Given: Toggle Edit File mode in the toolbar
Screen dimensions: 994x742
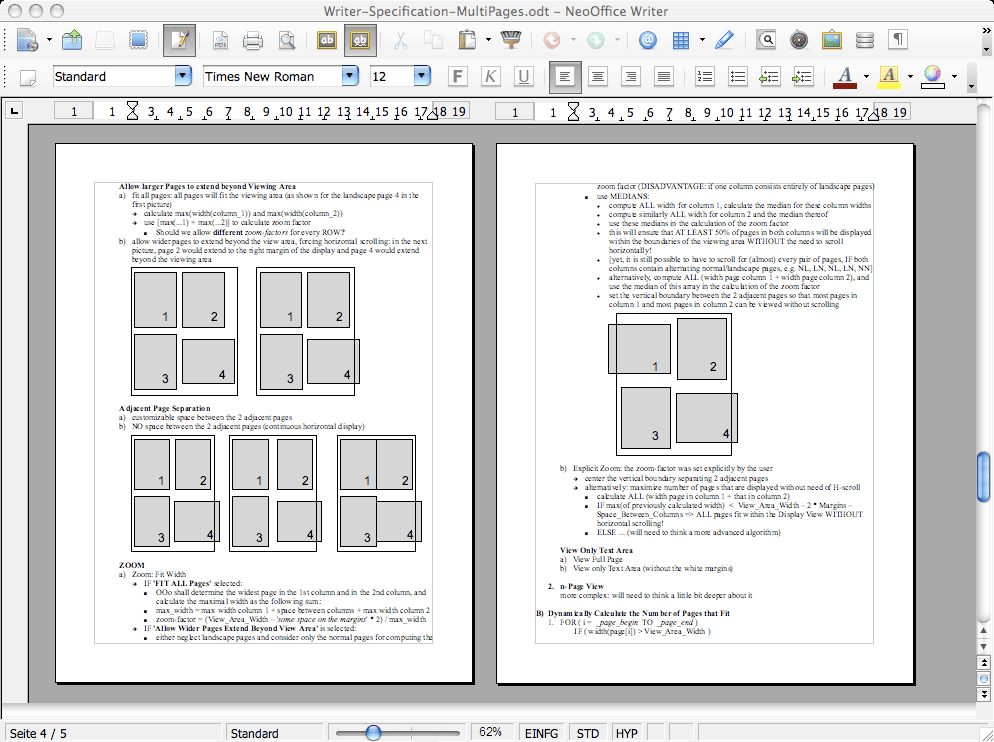Looking at the screenshot, I should coord(182,40).
